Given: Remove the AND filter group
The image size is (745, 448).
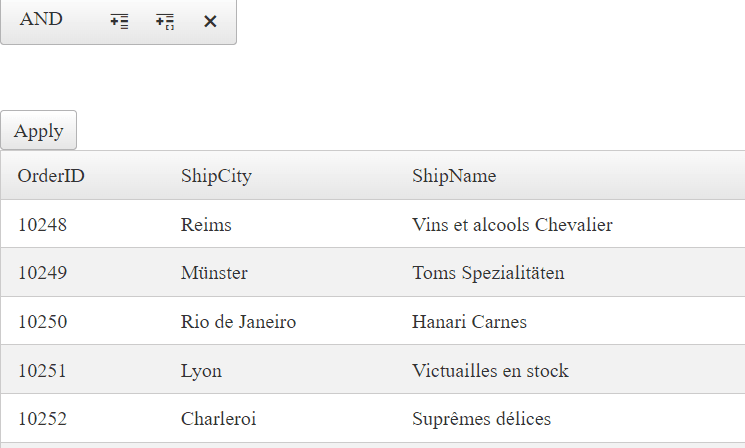Looking at the screenshot, I should point(210,21).
